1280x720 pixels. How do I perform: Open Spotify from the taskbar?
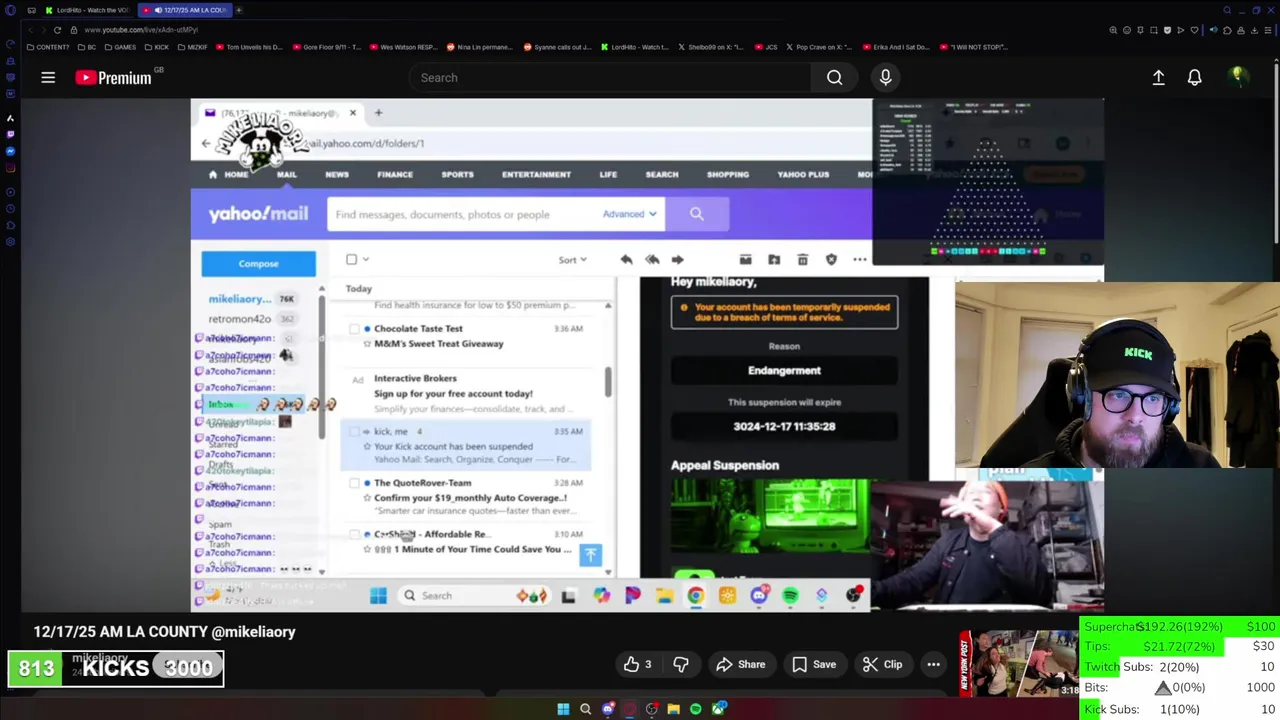point(695,709)
